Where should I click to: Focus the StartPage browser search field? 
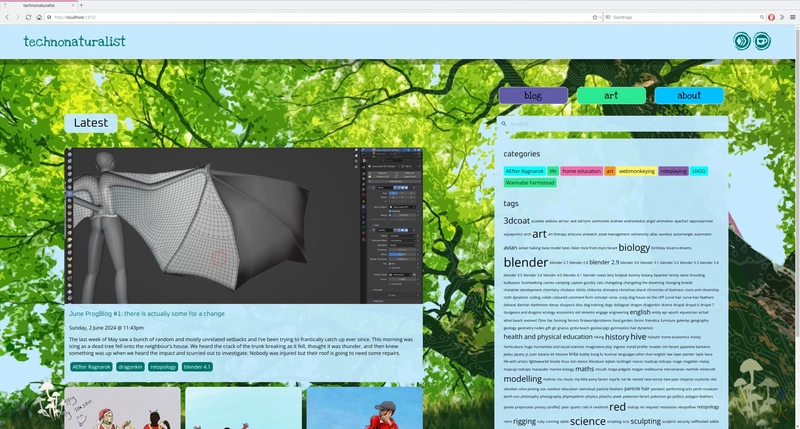685,17
